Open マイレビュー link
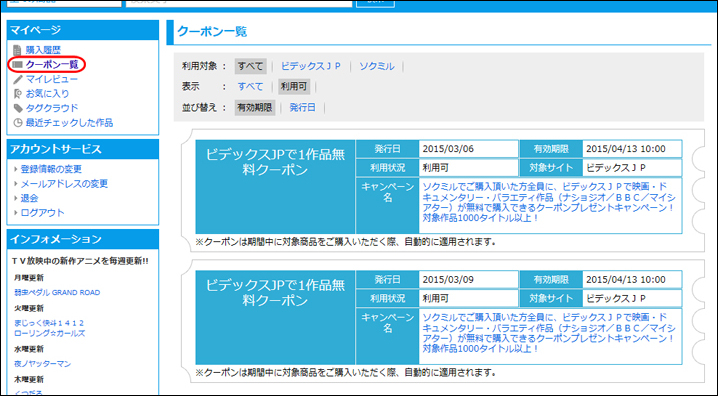This screenshot has width=718, height=396. 52,79
